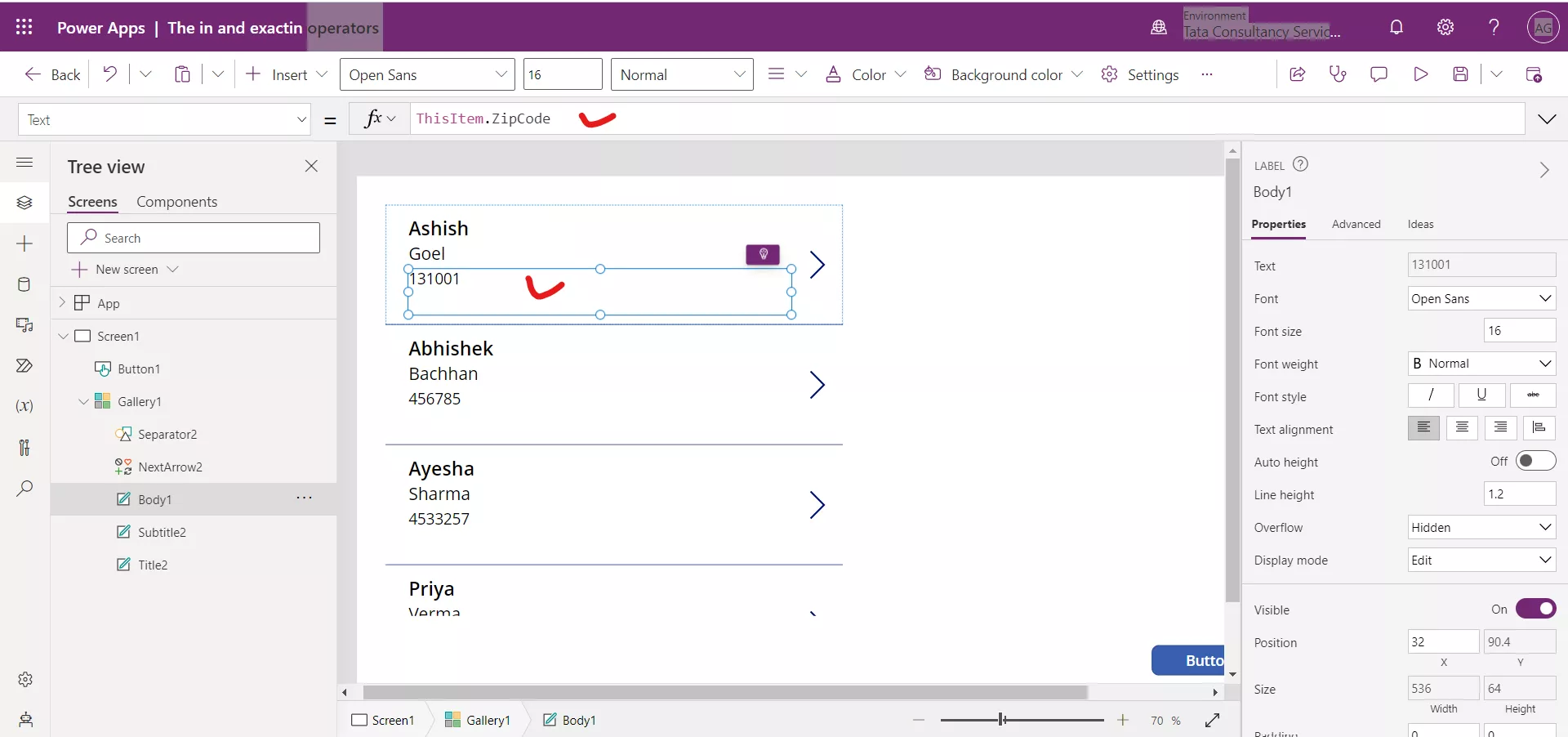Save the app using the save icon
The width and height of the screenshot is (1568, 737).
tap(1462, 74)
